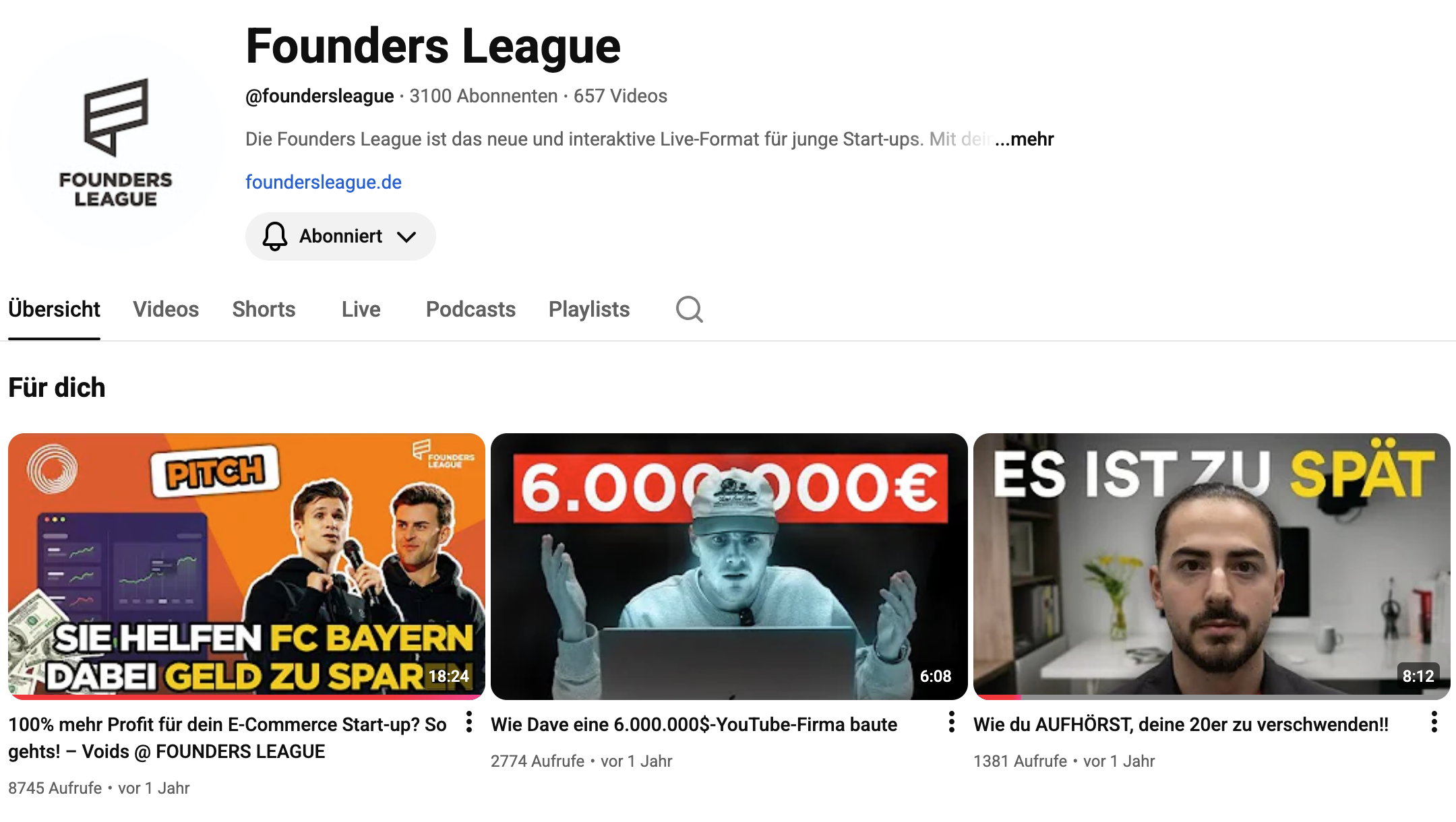This screenshot has height=822, width=1456.
Task: Open the Shorts tab
Action: point(264,309)
